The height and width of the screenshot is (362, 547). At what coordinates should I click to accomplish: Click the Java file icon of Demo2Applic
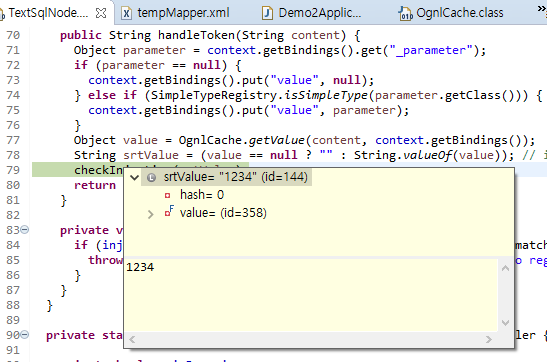(x=267, y=13)
